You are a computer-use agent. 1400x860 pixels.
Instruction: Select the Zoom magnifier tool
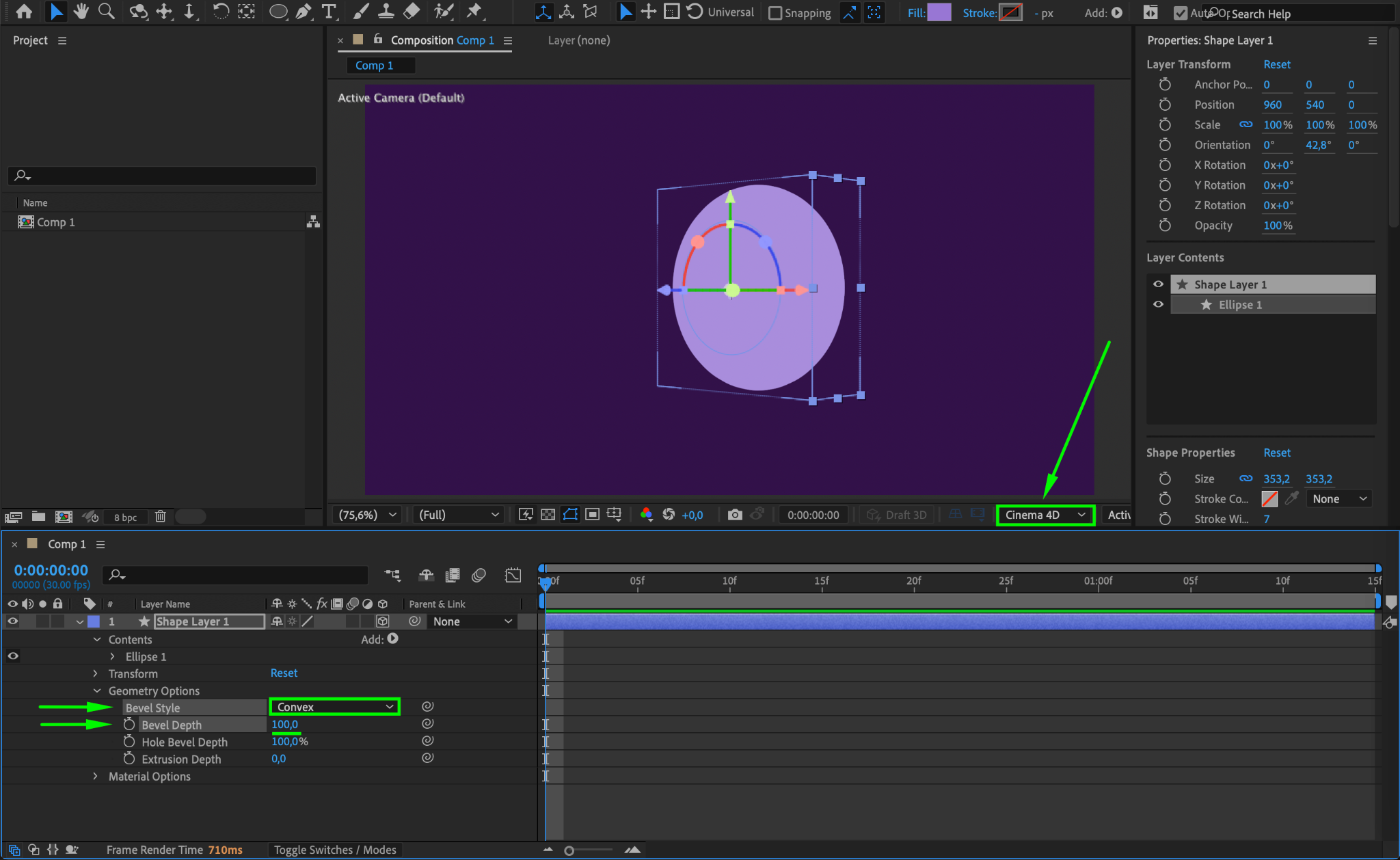click(x=106, y=12)
